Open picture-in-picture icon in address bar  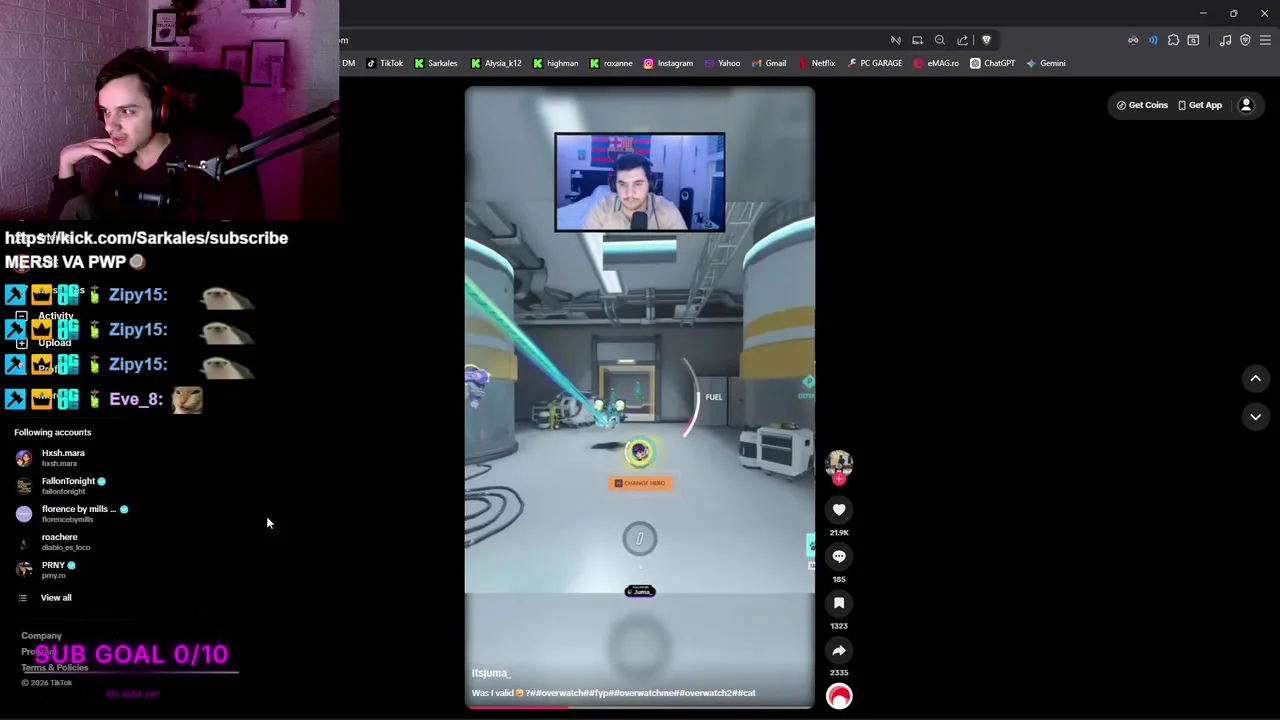click(x=917, y=40)
